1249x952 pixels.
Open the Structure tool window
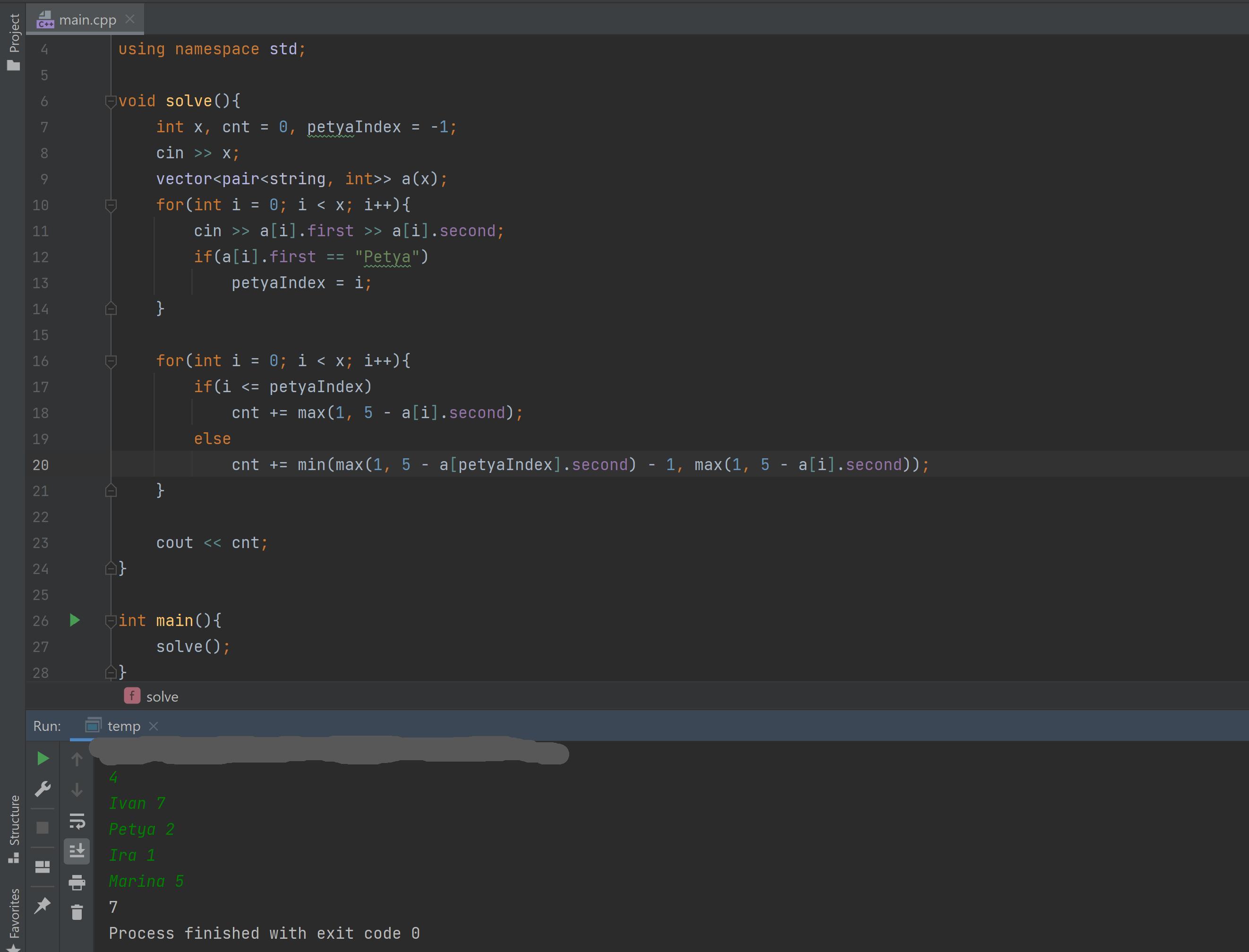(x=14, y=829)
